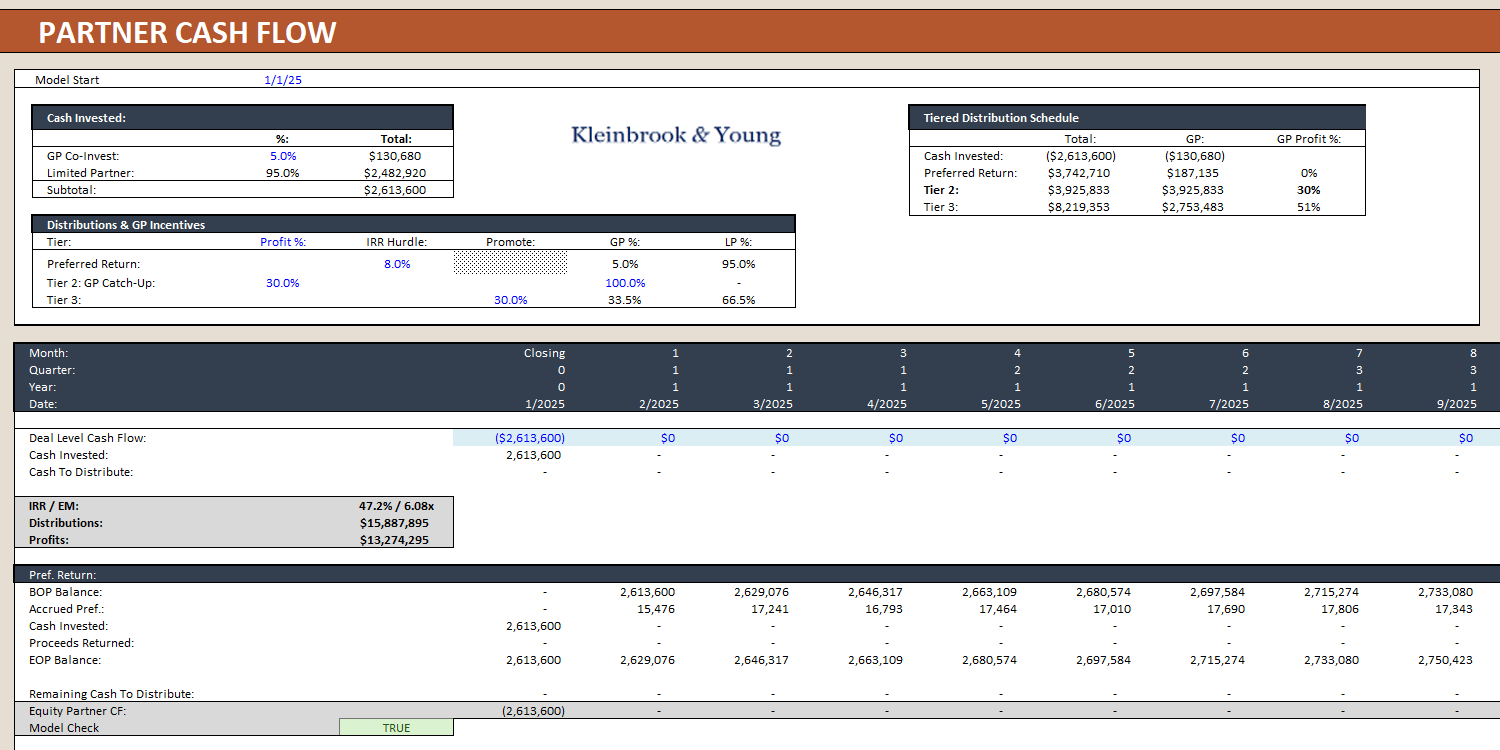Select the Closing column header
1500x750 pixels.
pos(544,353)
